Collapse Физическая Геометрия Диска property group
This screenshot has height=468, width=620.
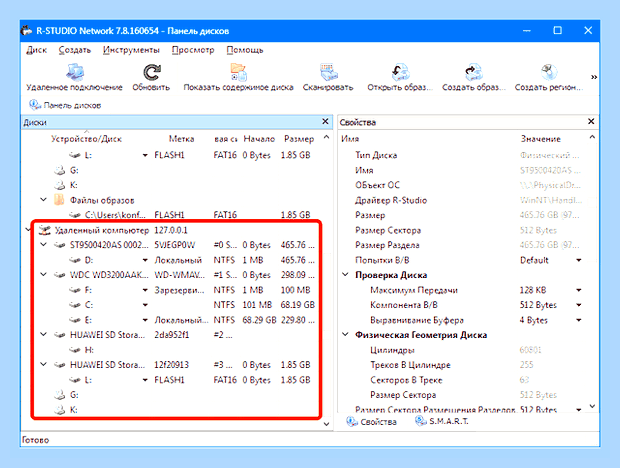tap(346, 335)
